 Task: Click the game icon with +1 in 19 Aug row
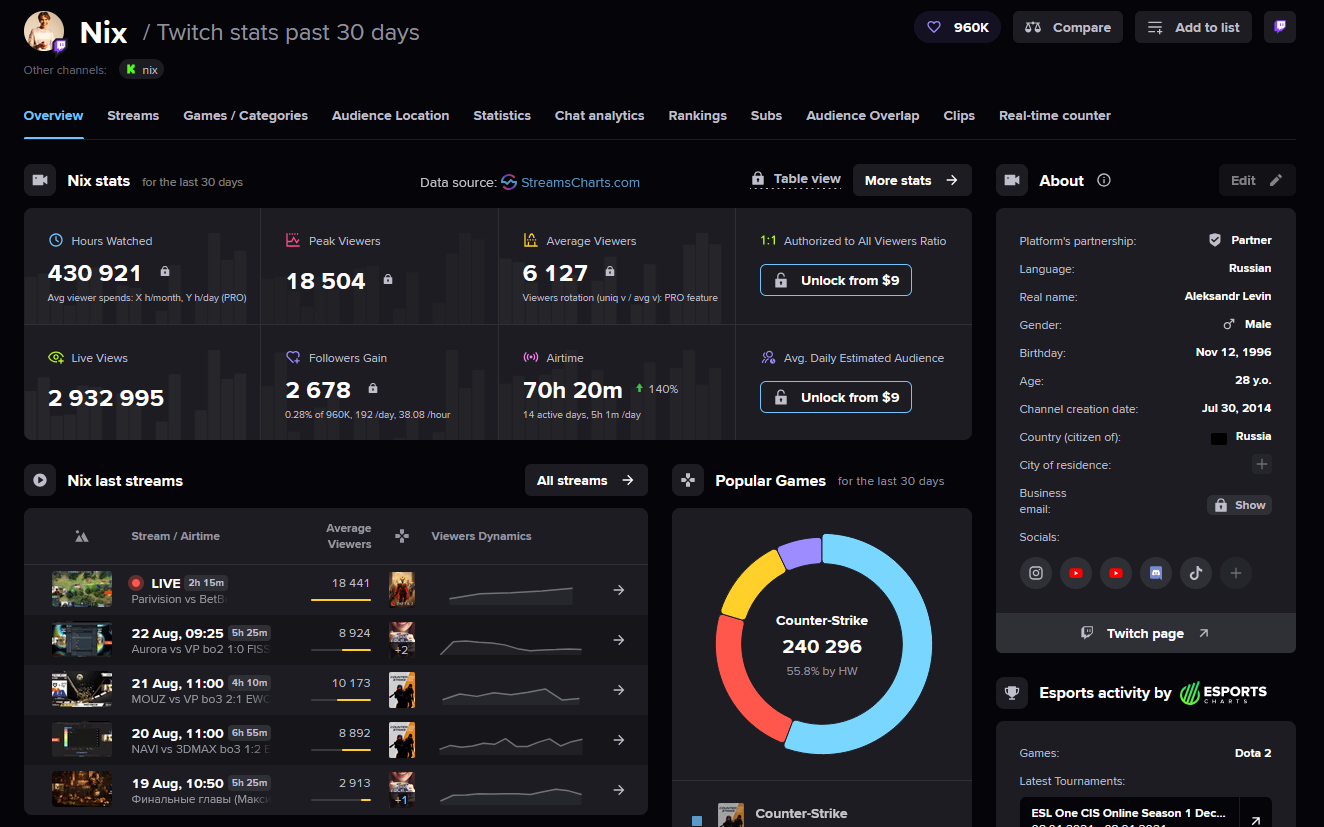click(x=402, y=790)
